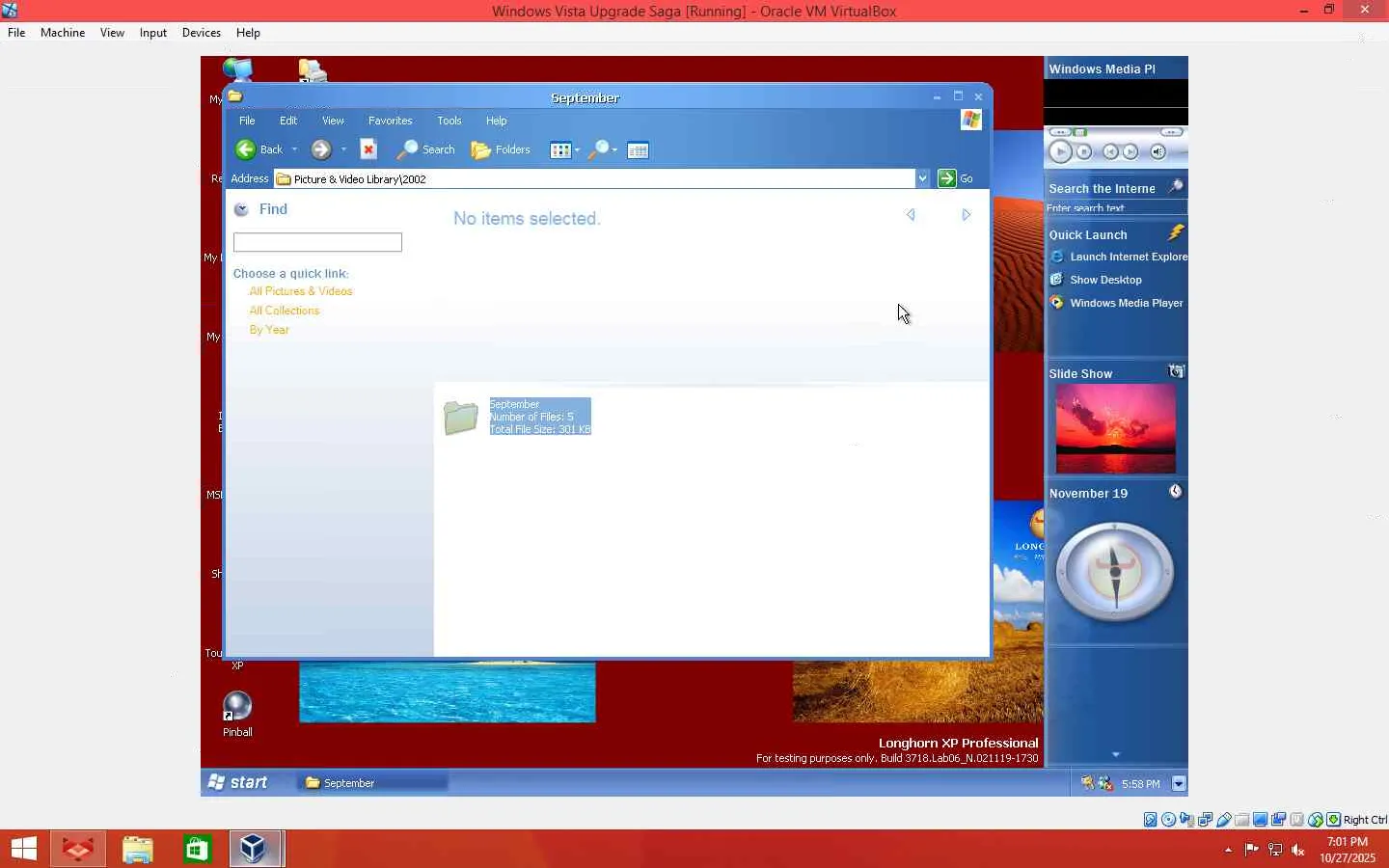Viewport: 1389px width, 868px height.
Task: Click the next arrow in preview pane
Action: click(967, 215)
